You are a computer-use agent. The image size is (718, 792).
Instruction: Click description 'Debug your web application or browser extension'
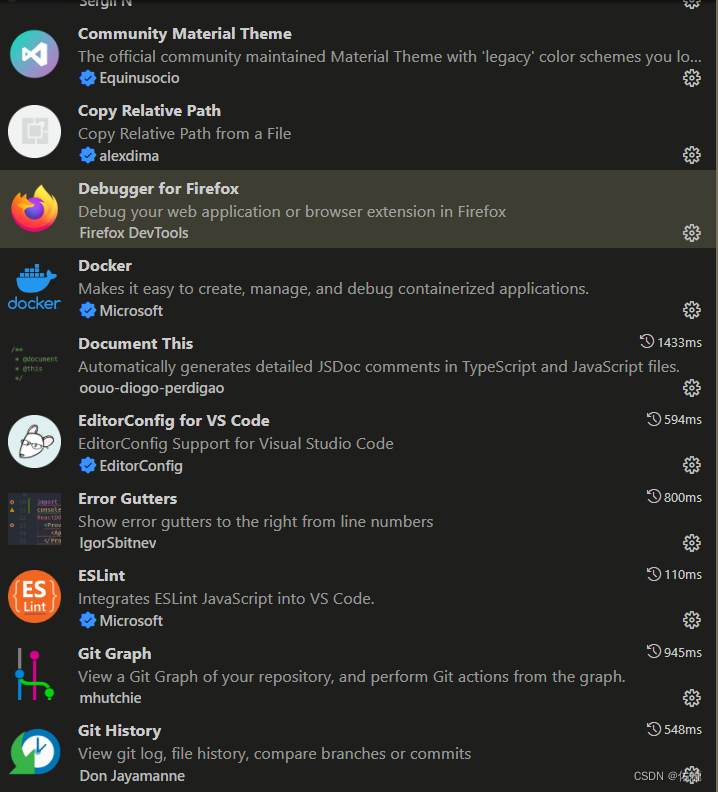click(x=292, y=212)
